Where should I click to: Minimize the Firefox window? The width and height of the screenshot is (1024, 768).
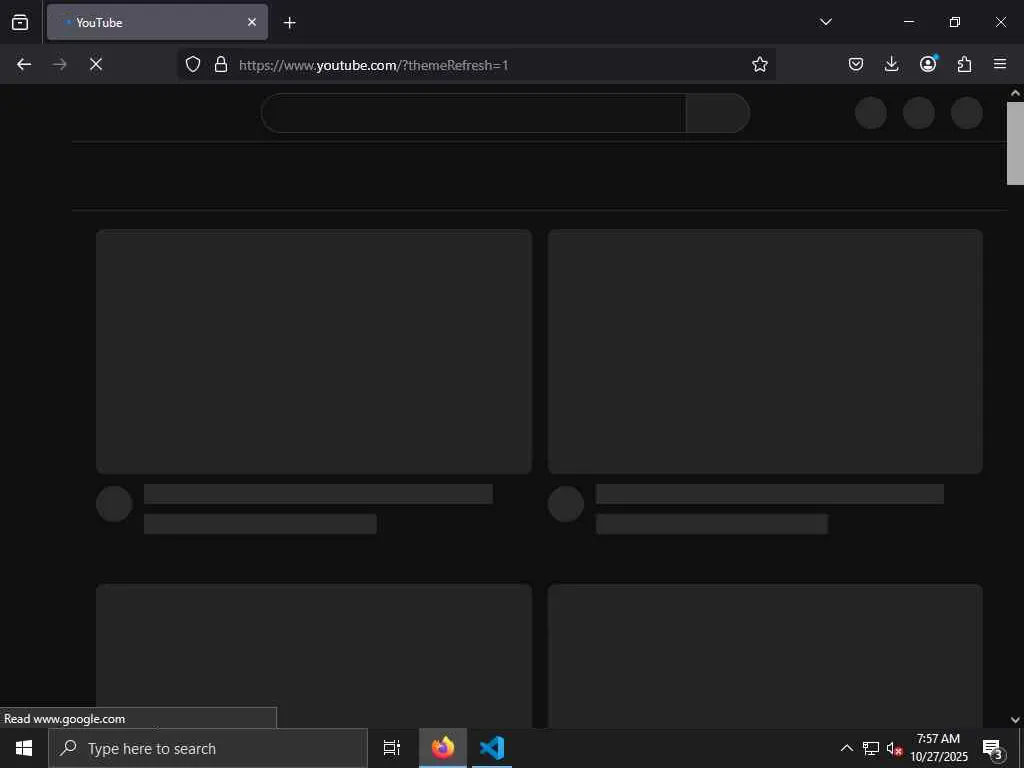pos(908,22)
